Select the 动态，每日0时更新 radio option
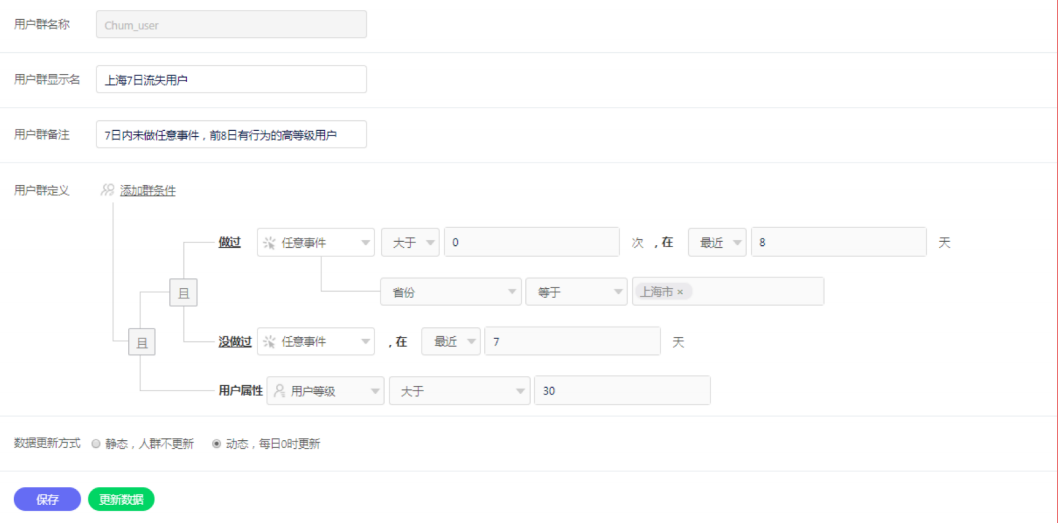The width and height of the screenshot is (1058, 523). [x=217, y=444]
